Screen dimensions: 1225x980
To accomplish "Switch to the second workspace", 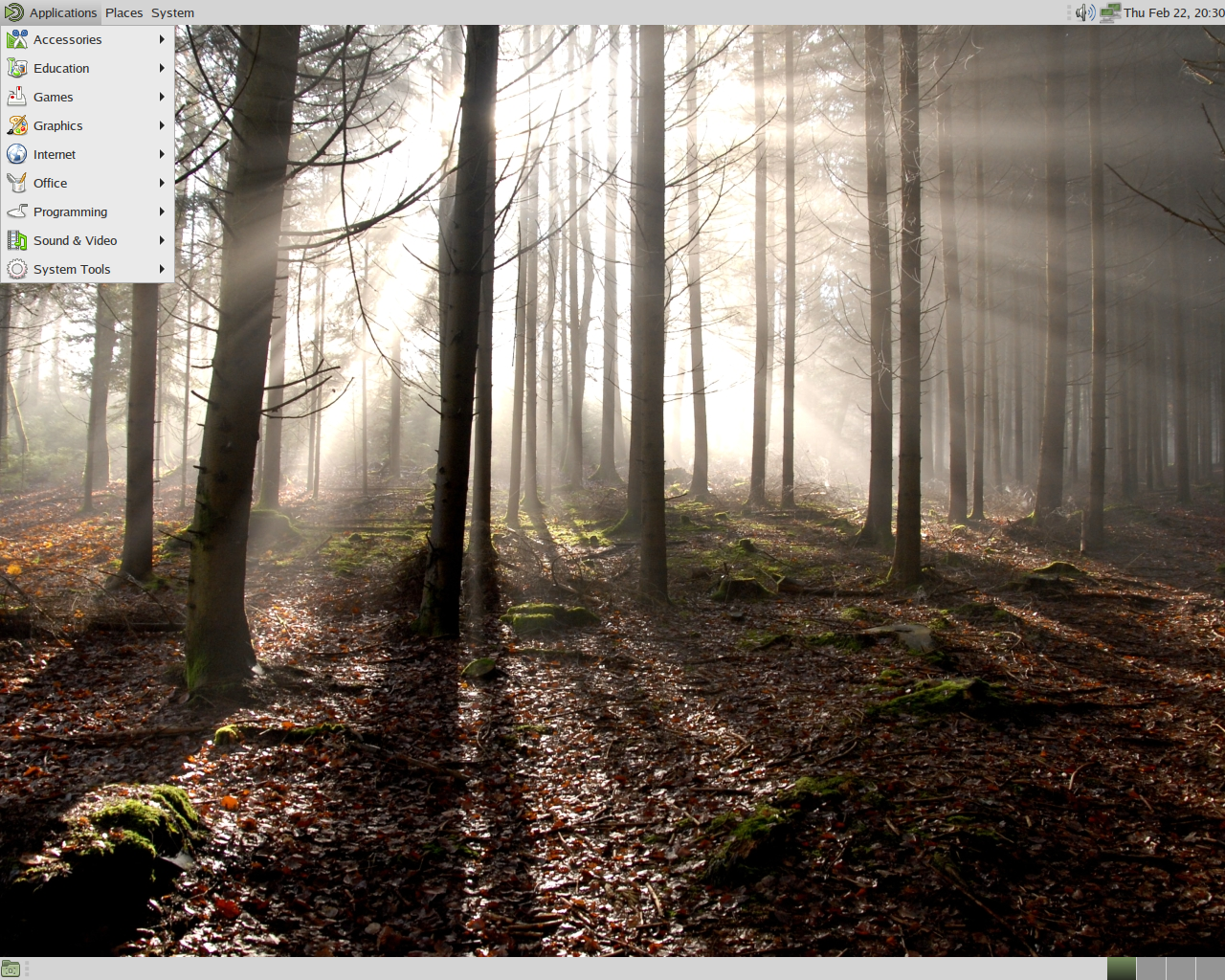I will coord(1151,969).
